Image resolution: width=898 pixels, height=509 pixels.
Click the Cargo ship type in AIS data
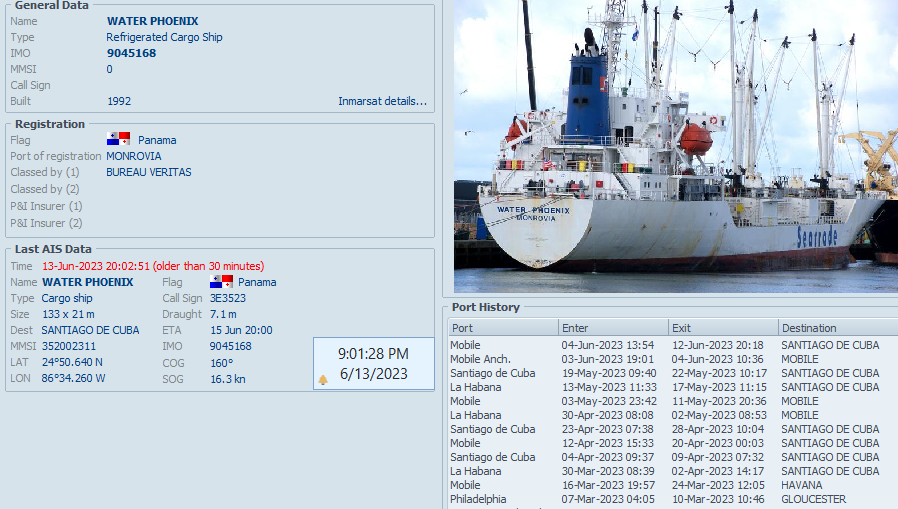click(66, 298)
